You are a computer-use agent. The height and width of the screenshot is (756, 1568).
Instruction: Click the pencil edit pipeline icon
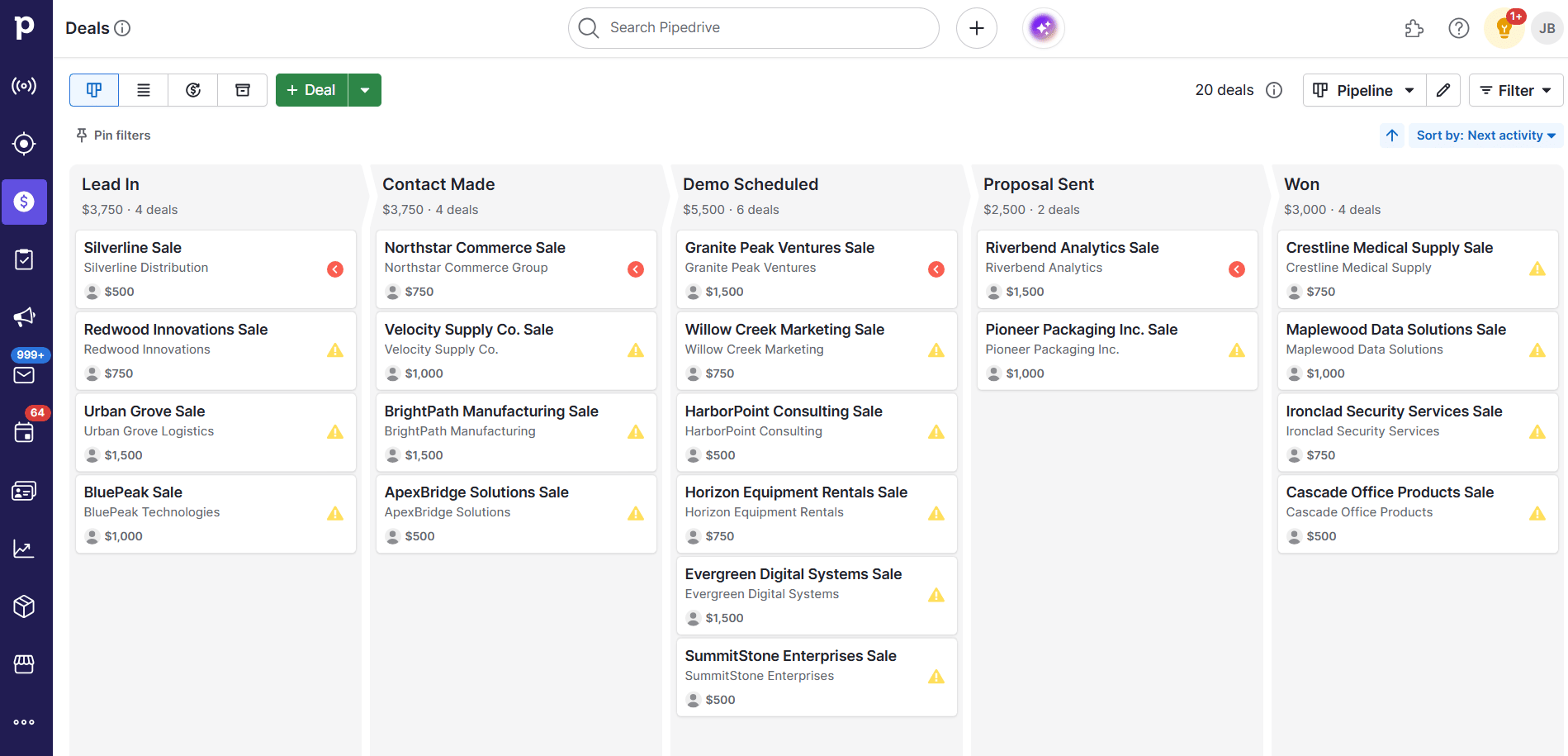pos(1443,90)
